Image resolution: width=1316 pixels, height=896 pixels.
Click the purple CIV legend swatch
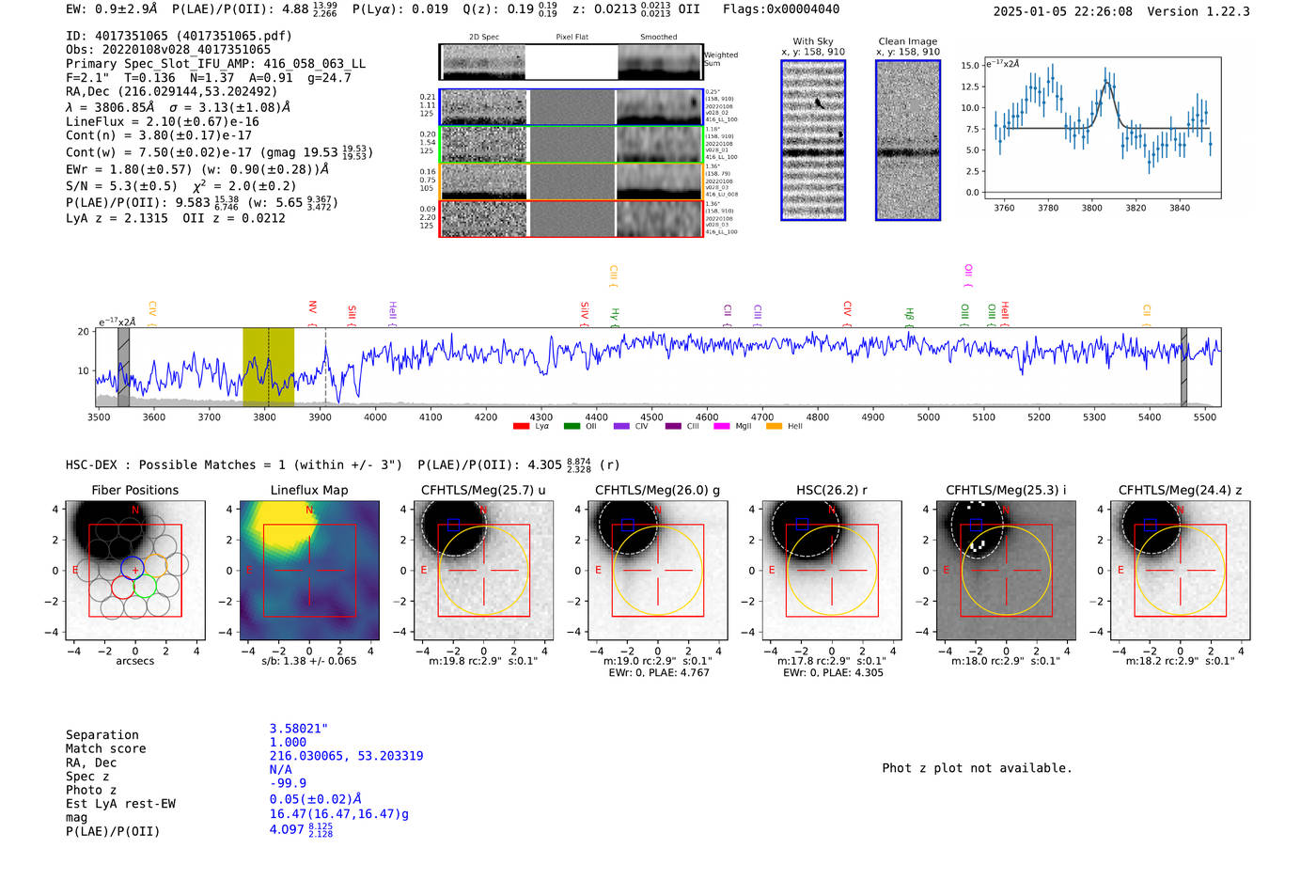point(621,427)
